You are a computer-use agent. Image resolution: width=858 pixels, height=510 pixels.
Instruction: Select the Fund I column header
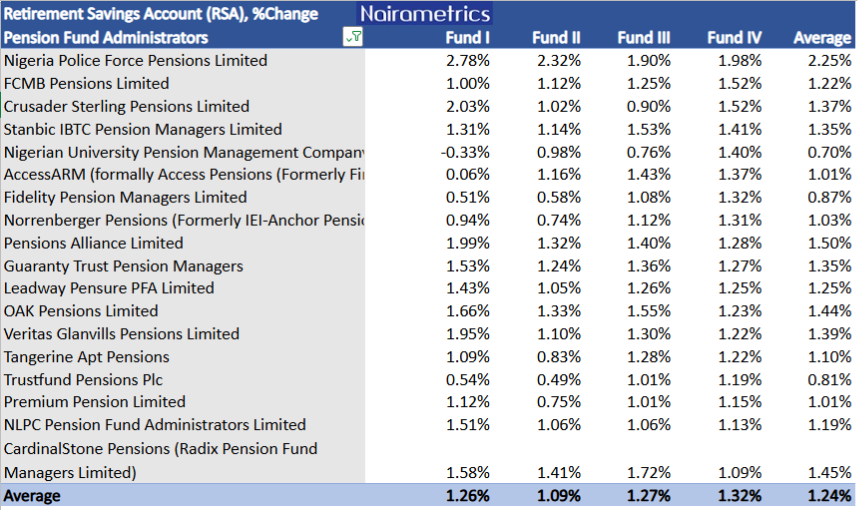tap(468, 38)
